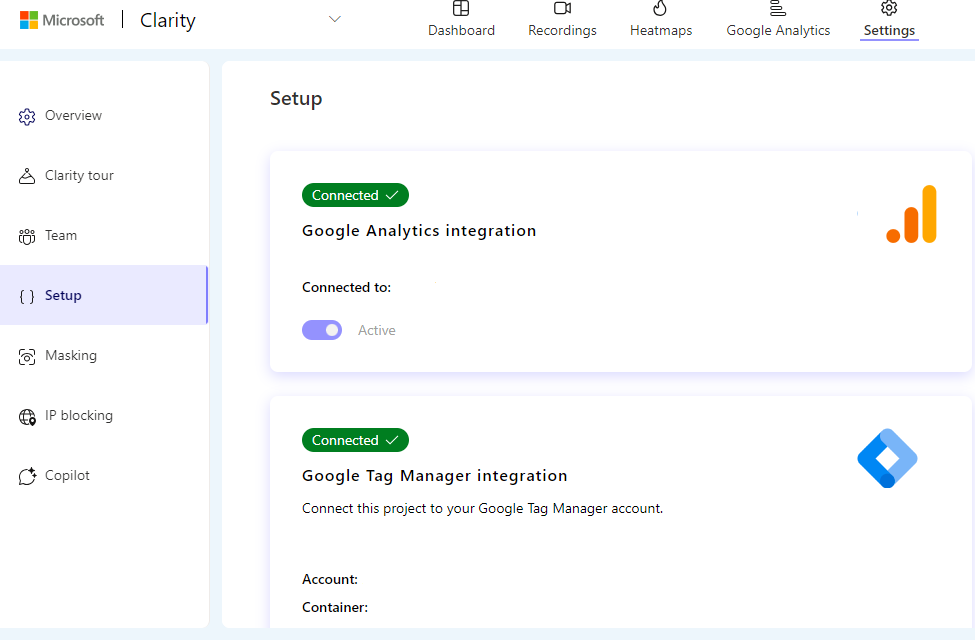975x640 pixels.
Task: Open the project selector dropdown chevron
Action: click(x=335, y=19)
